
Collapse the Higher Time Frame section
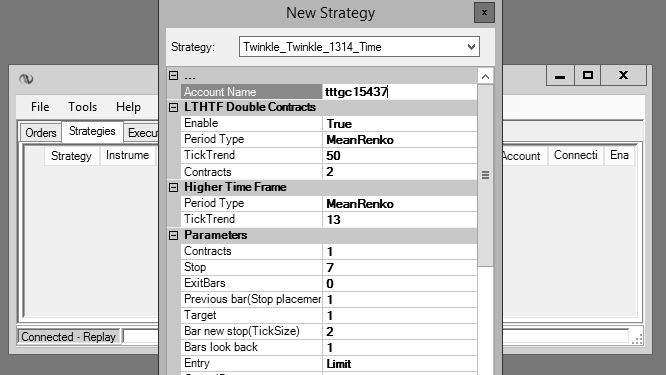coord(173,187)
